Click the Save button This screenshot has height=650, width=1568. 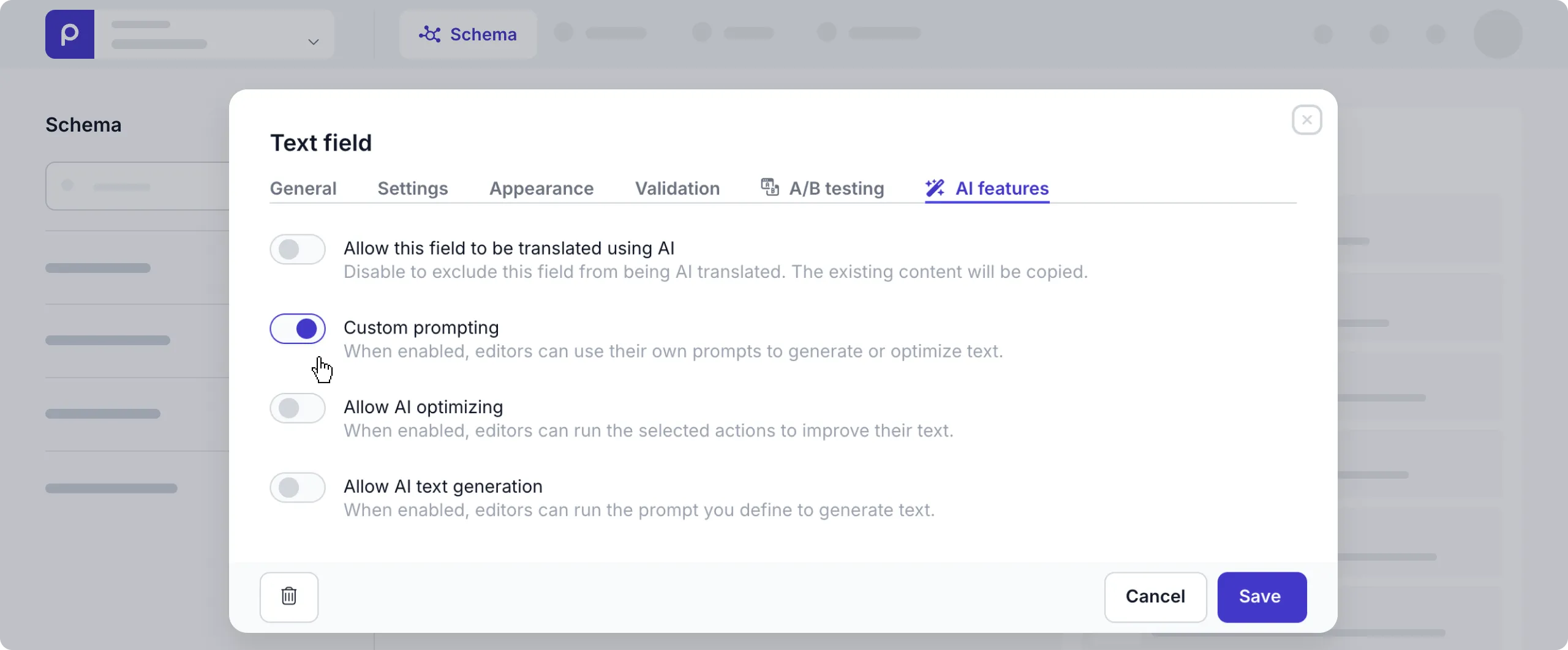pyautogui.click(x=1262, y=597)
